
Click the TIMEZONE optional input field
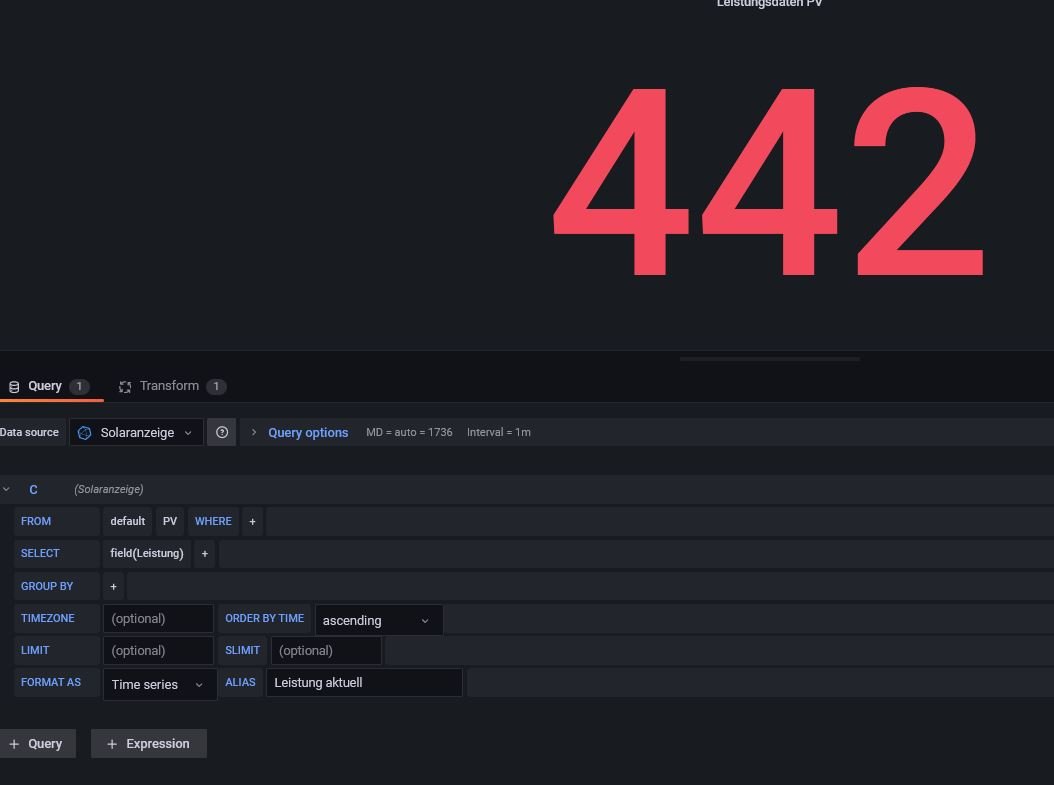(158, 618)
